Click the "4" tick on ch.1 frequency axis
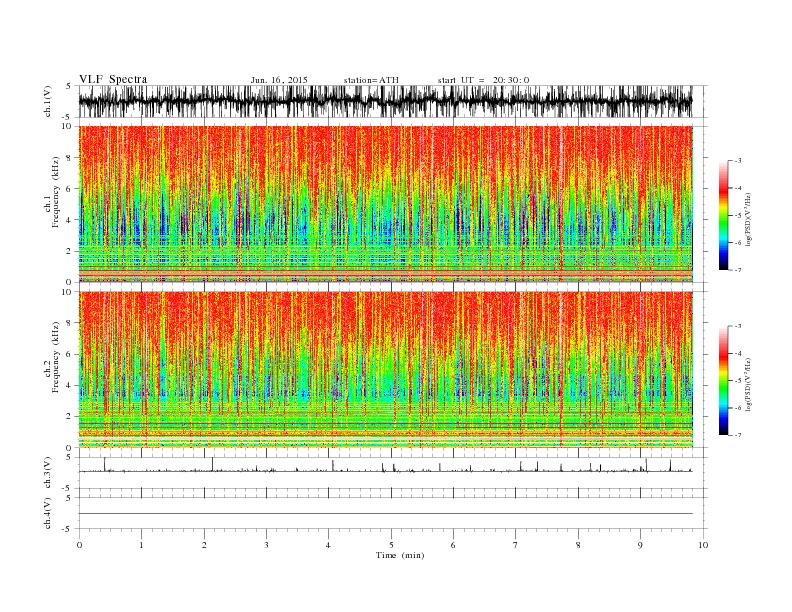This screenshot has height=612, width=792. click(x=70, y=220)
